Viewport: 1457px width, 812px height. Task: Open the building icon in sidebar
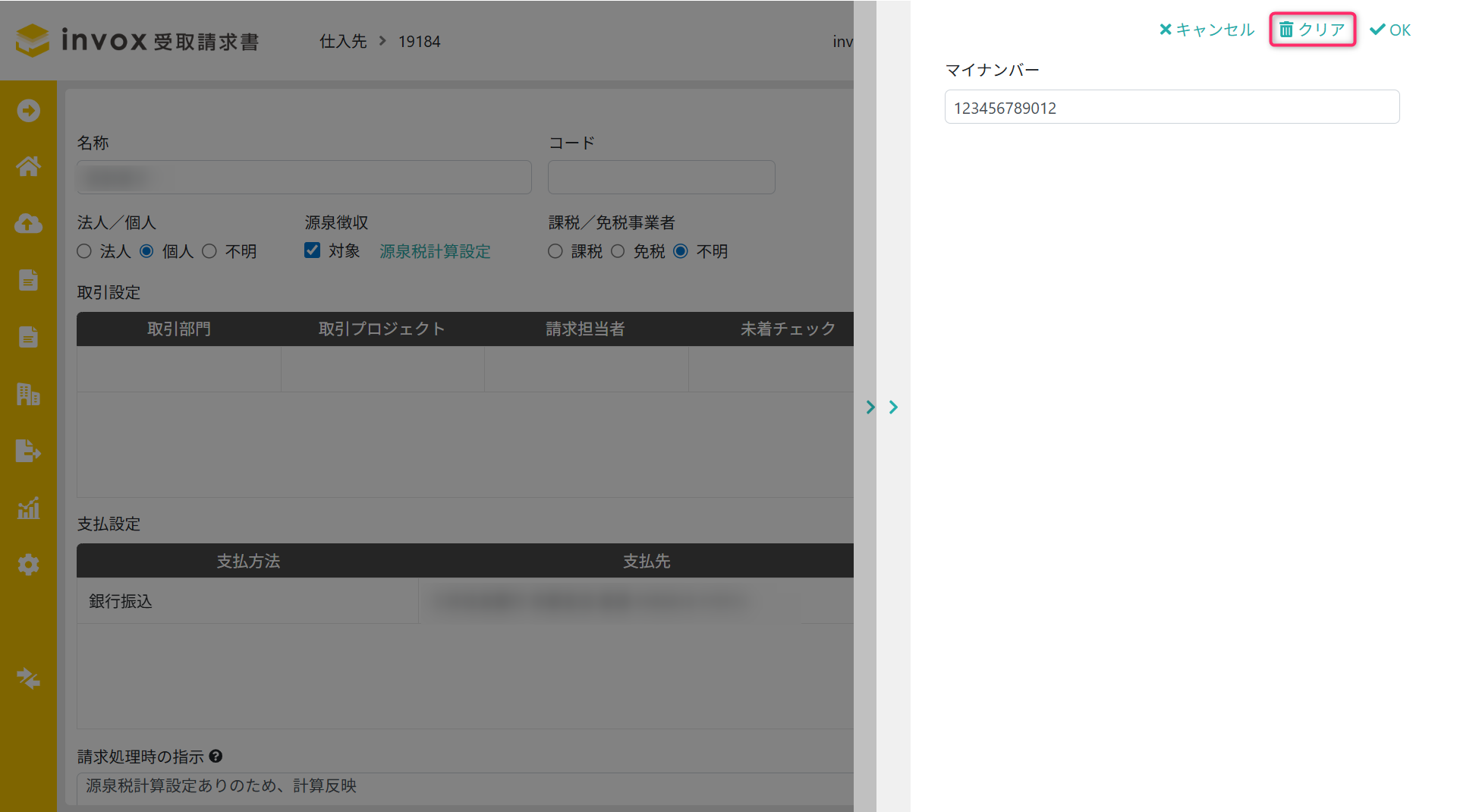click(28, 395)
